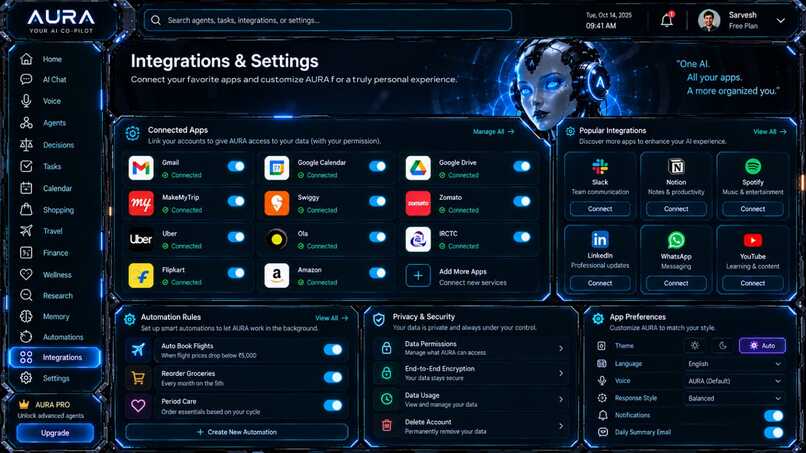
Task: Click the IRCTC app icon
Action: [418, 239]
